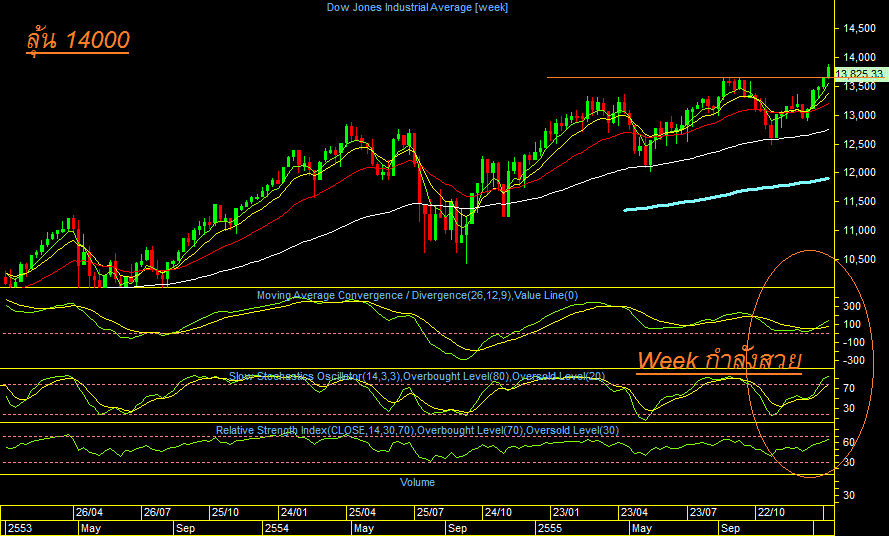Click the 24/10 date label
889x536 pixels.
click(498, 512)
